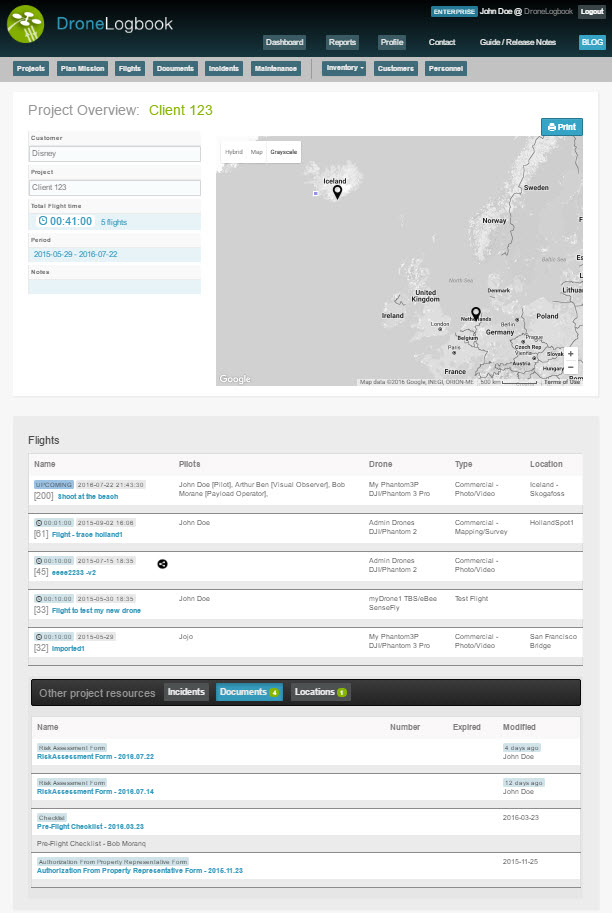This screenshot has width=612, height=913.
Task: Open Pre-Flight Checklist - 2016.03.23
Action: [x=90, y=827]
